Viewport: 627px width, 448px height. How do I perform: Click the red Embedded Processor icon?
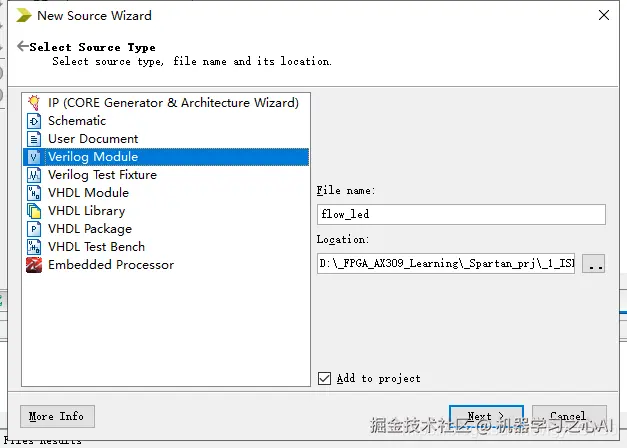pos(34,265)
